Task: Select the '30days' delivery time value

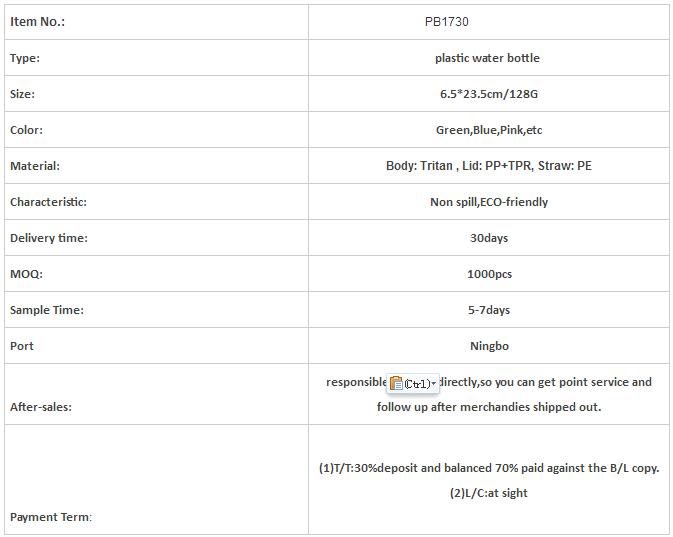Action: (x=489, y=238)
